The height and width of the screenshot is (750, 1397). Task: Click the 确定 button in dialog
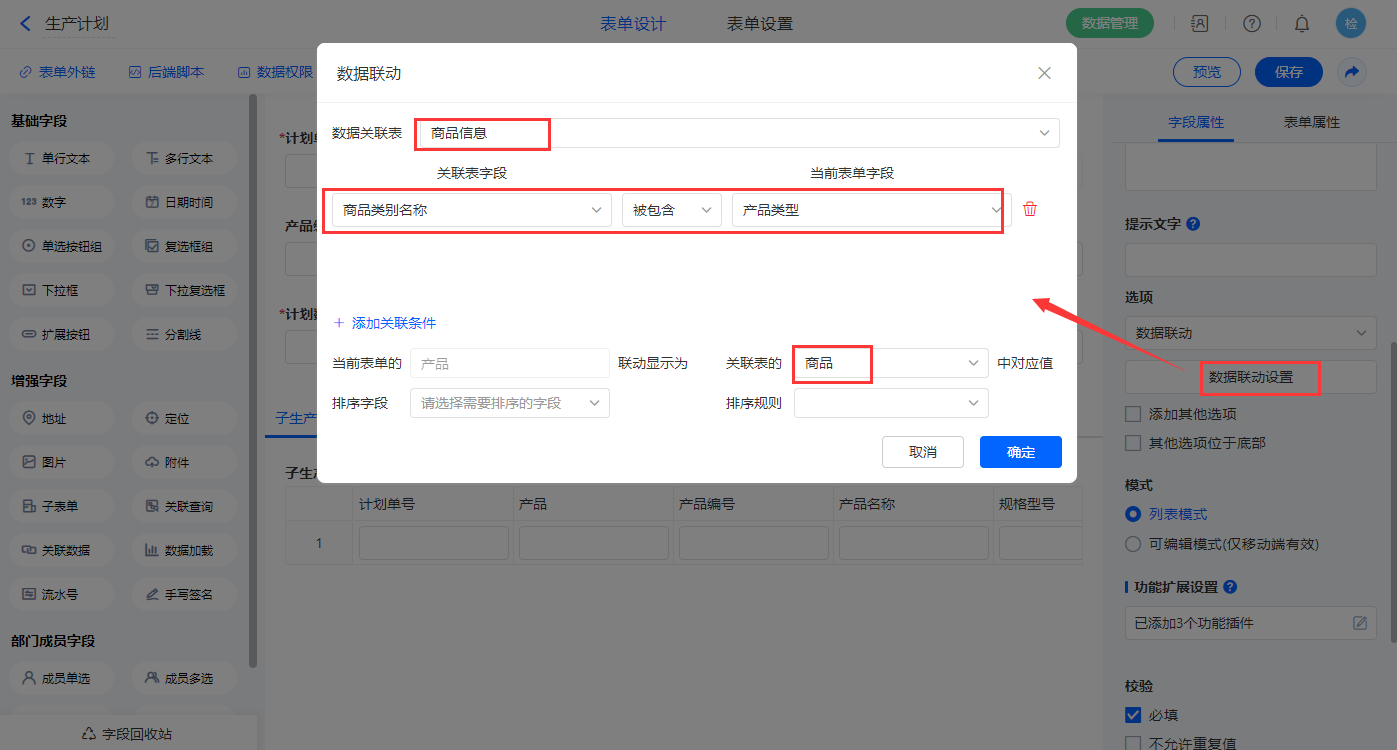[1020, 452]
